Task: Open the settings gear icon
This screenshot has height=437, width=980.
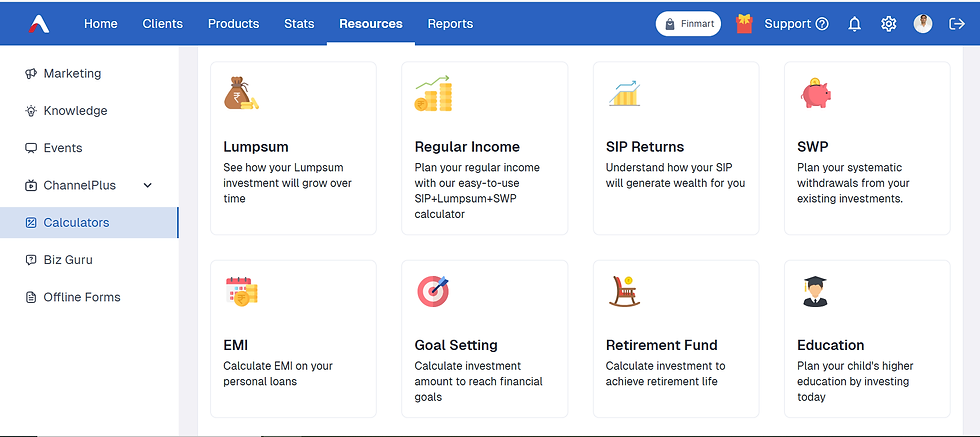Action: (888, 24)
